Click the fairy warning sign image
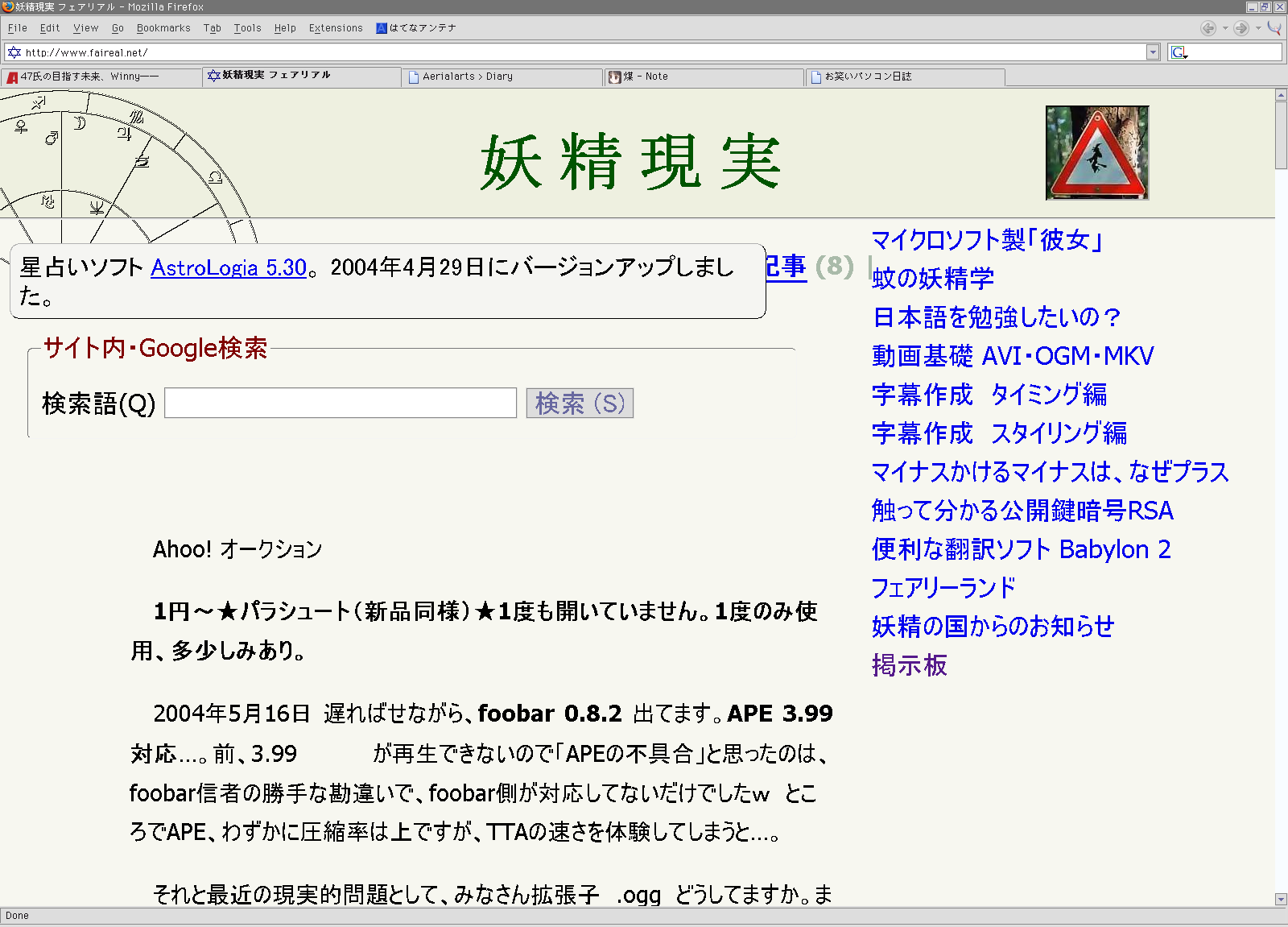The image size is (1288, 927). pos(1096,153)
